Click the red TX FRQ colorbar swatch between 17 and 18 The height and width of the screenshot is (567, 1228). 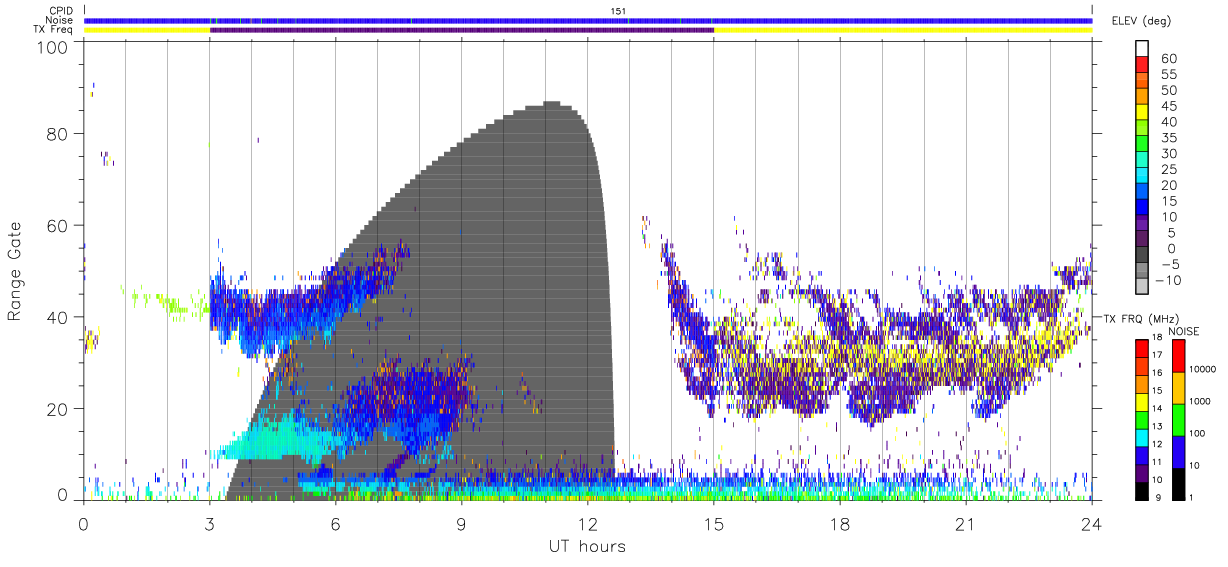pyautogui.click(x=1143, y=347)
